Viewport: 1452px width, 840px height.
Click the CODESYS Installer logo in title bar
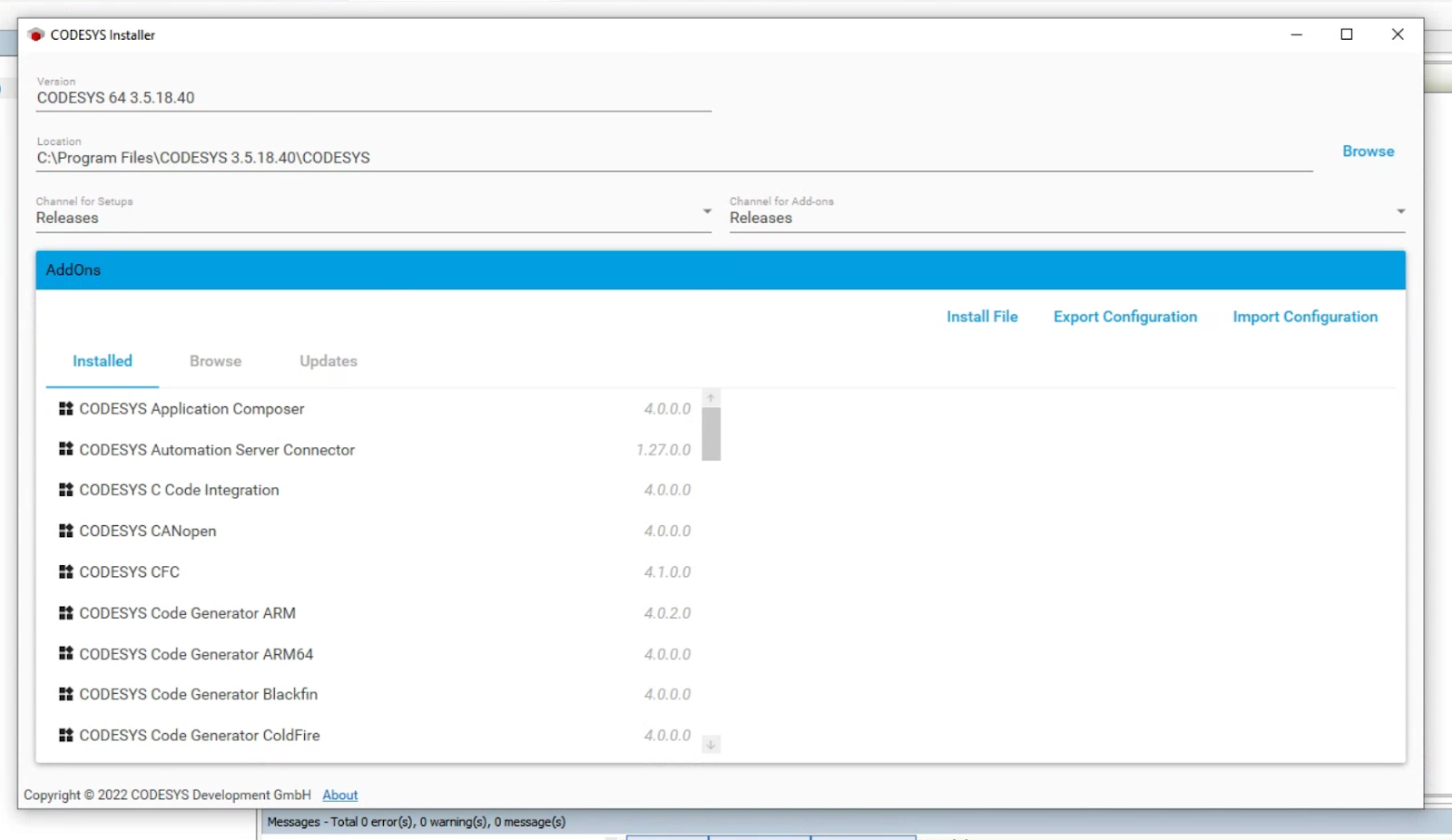pyautogui.click(x=36, y=34)
